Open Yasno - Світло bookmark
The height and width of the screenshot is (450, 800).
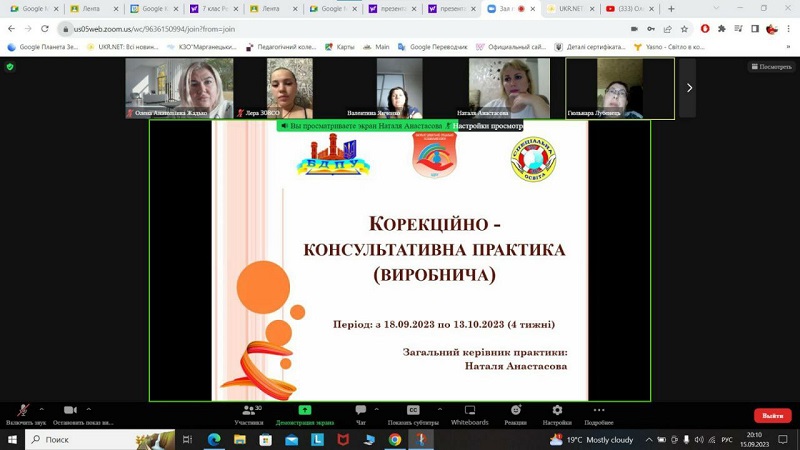[669, 47]
